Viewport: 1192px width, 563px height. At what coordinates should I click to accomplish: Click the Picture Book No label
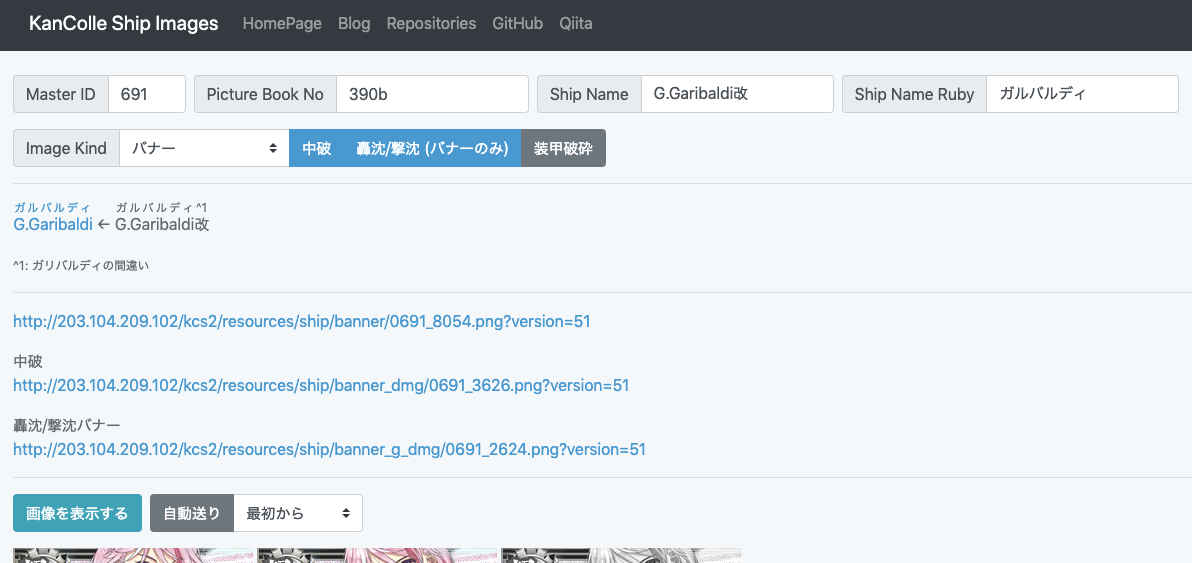tap(265, 94)
